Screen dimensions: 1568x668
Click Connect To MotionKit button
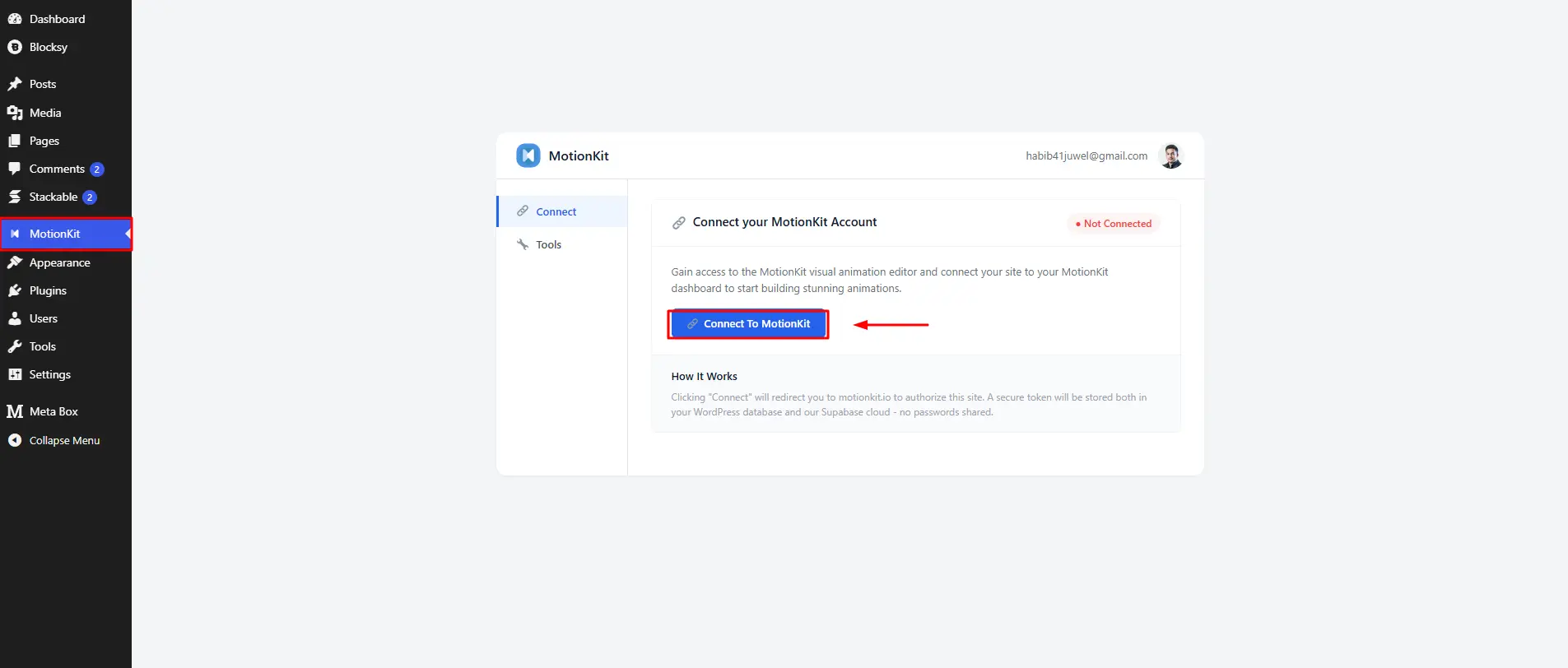(x=748, y=324)
